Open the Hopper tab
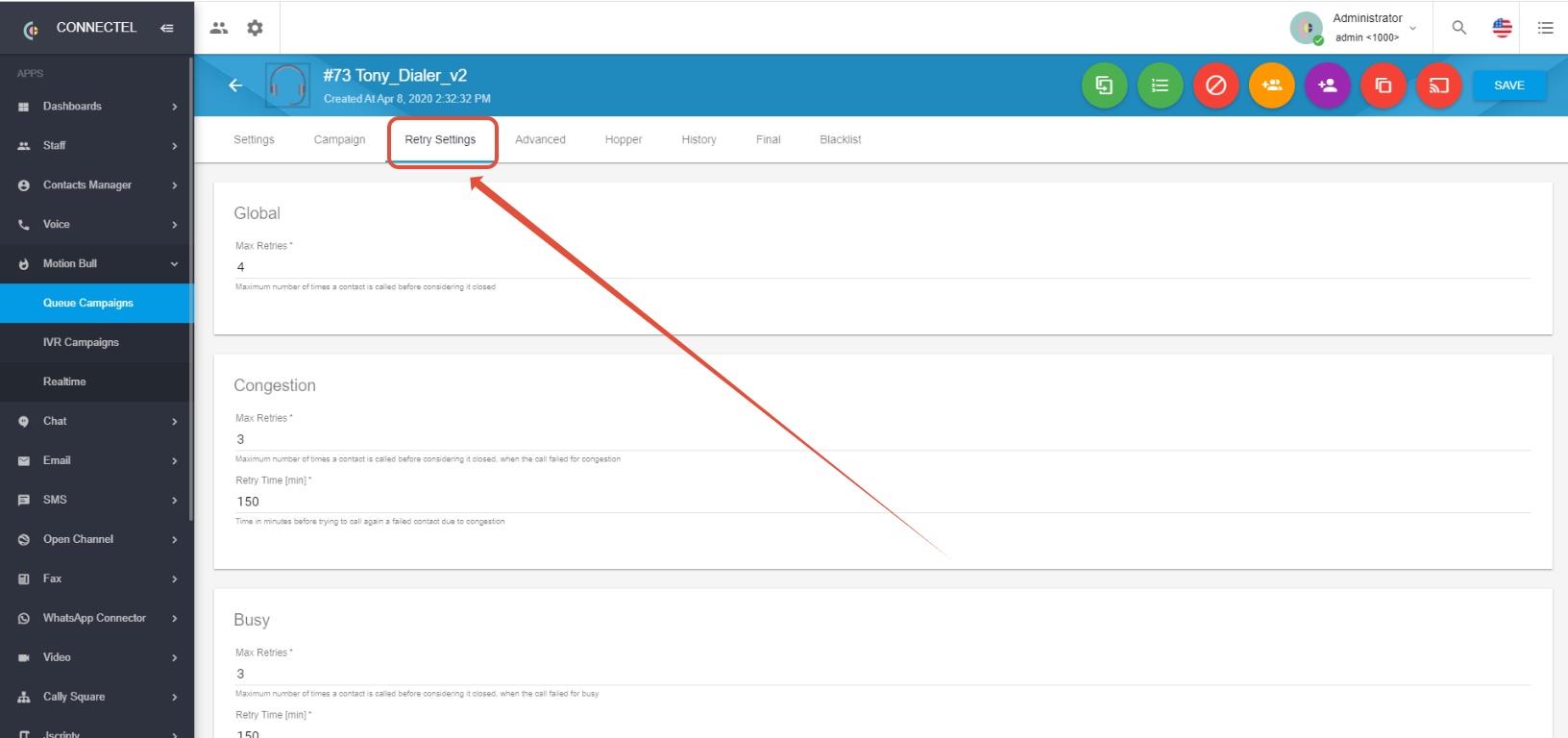 (624, 139)
